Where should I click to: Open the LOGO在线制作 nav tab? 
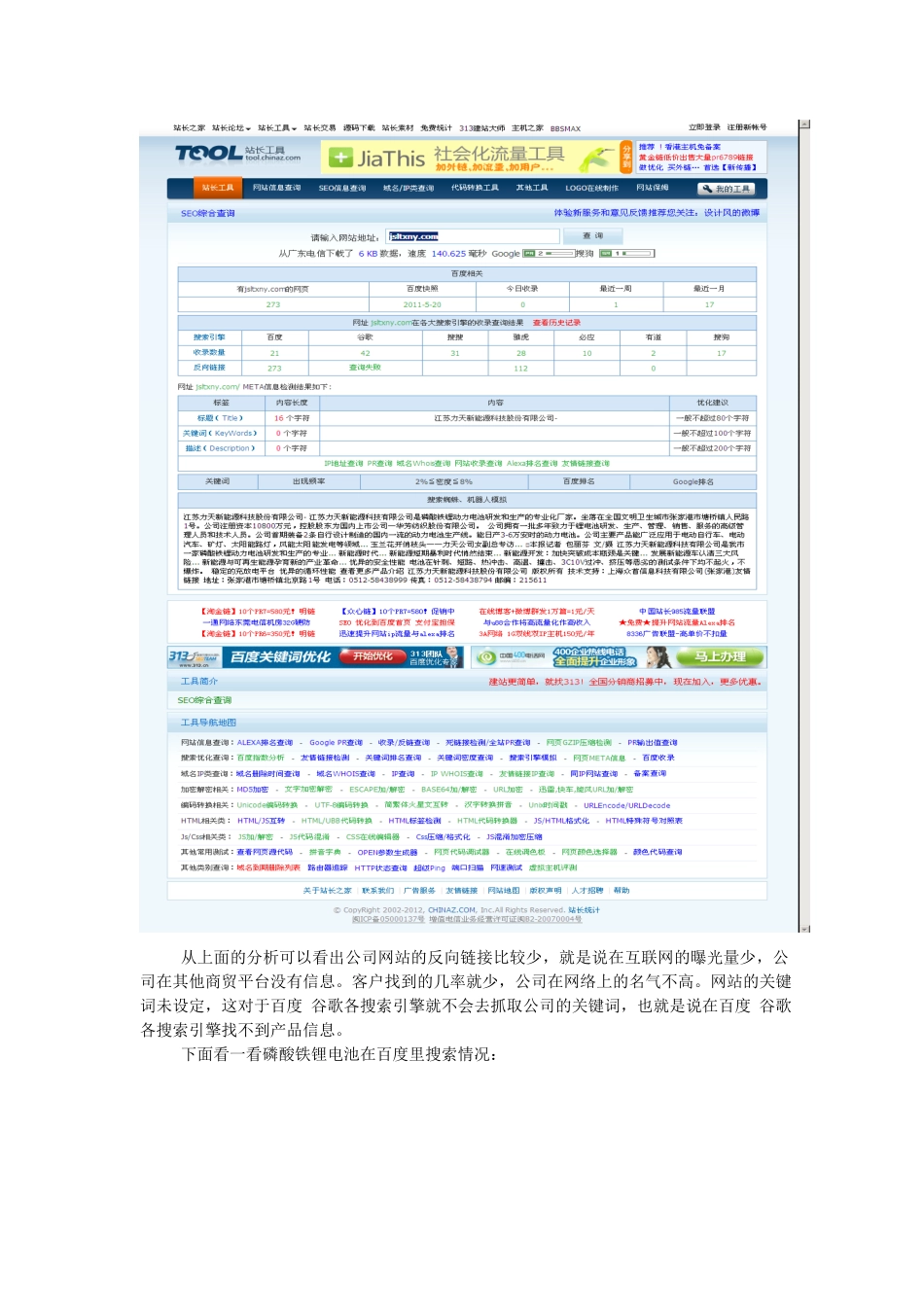(x=592, y=188)
